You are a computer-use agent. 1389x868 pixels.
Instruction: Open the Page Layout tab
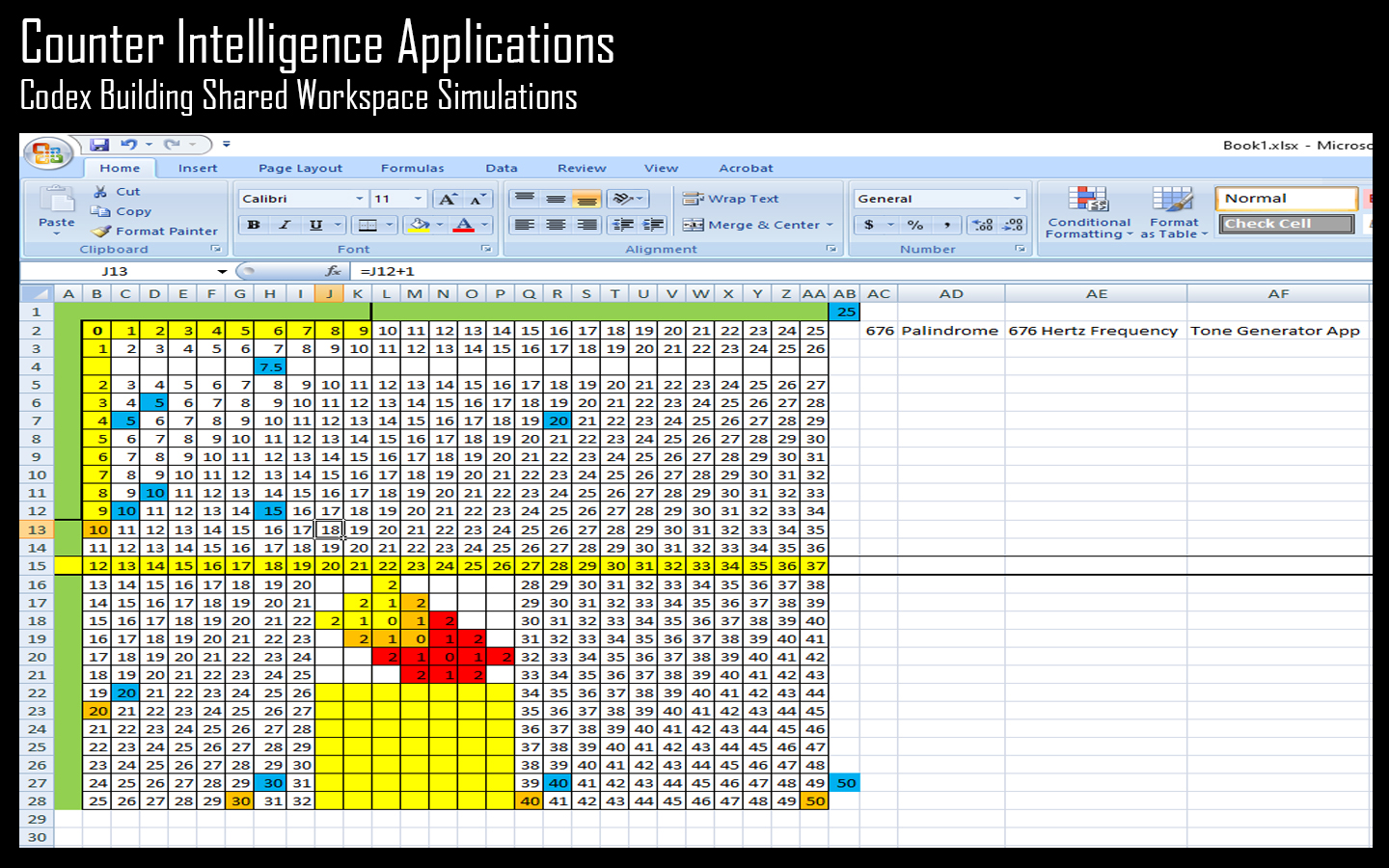(x=300, y=168)
